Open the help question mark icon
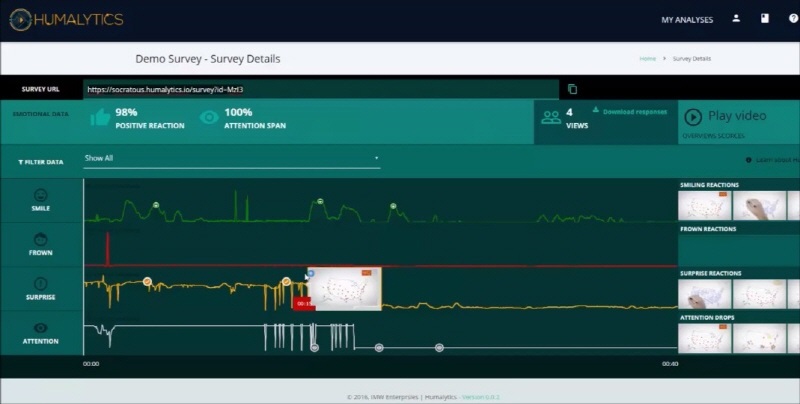Viewport: 800px width, 404px height. pyautogui.click(x=793, y=18)
